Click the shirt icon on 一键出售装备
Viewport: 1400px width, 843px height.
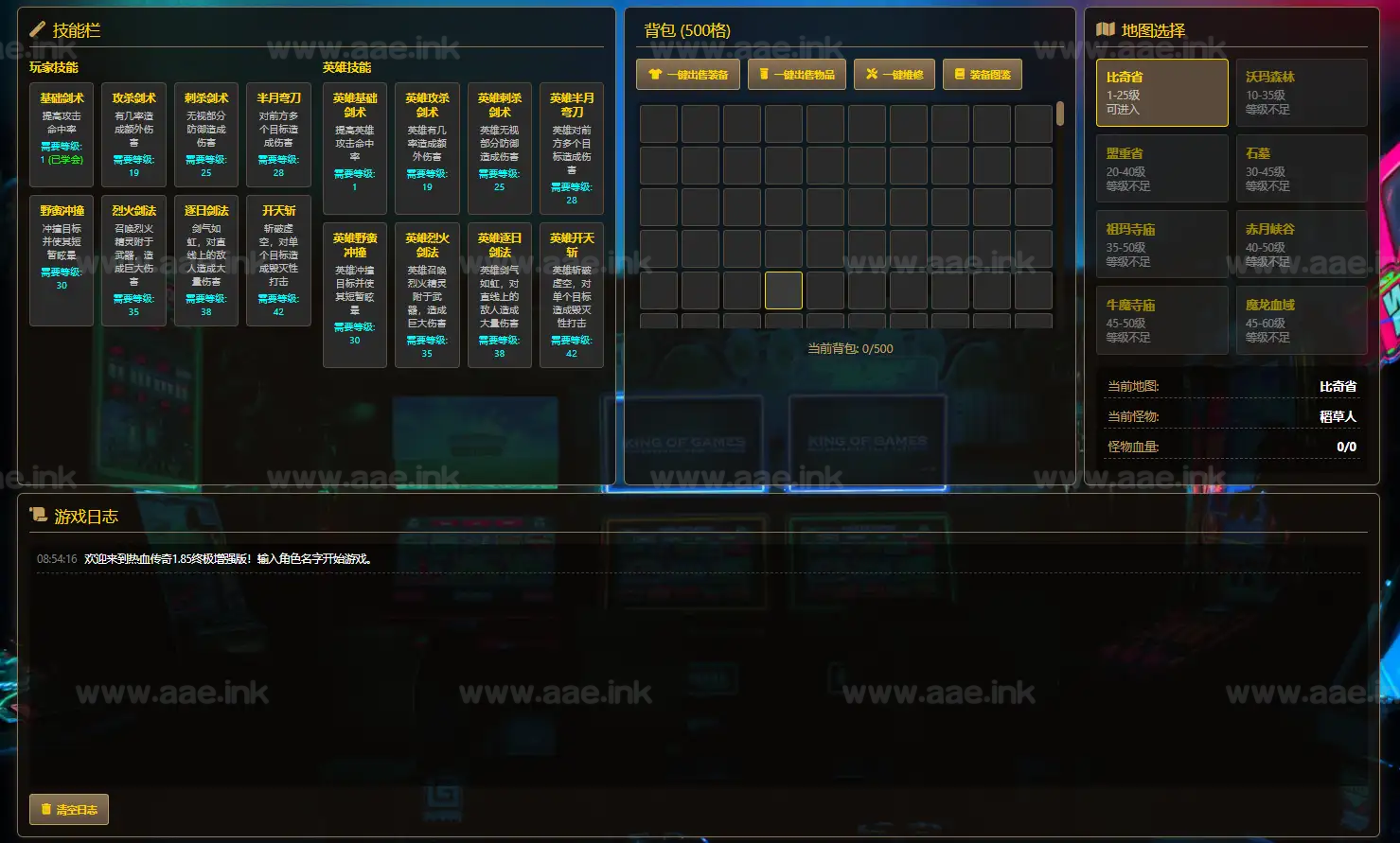(655, 75)
